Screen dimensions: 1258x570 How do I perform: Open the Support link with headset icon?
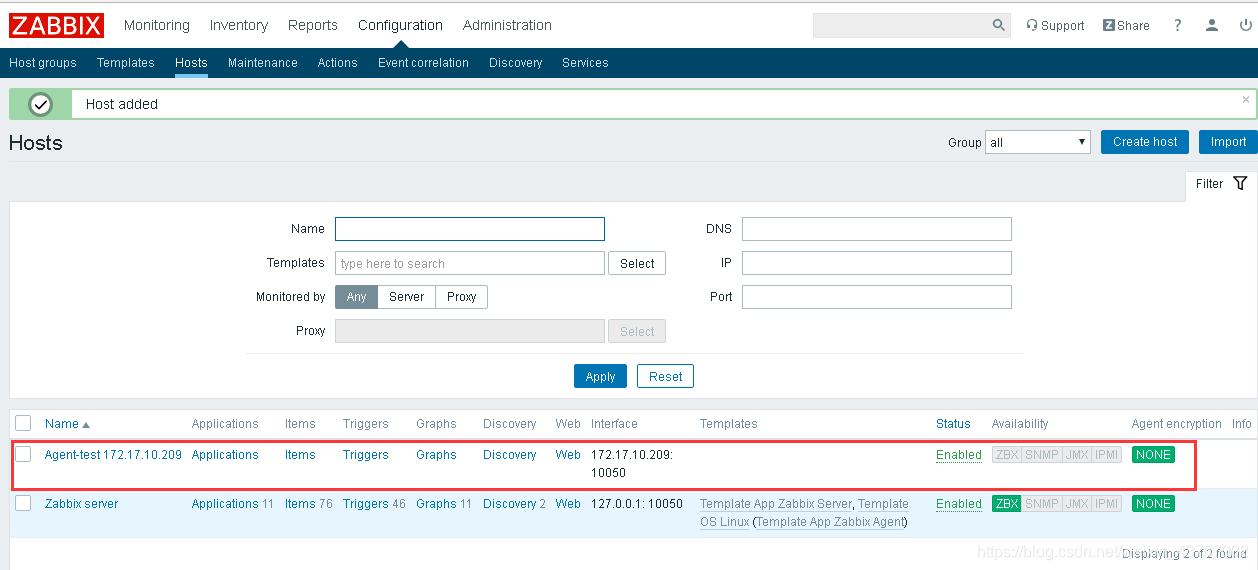tap(1055, 25)
